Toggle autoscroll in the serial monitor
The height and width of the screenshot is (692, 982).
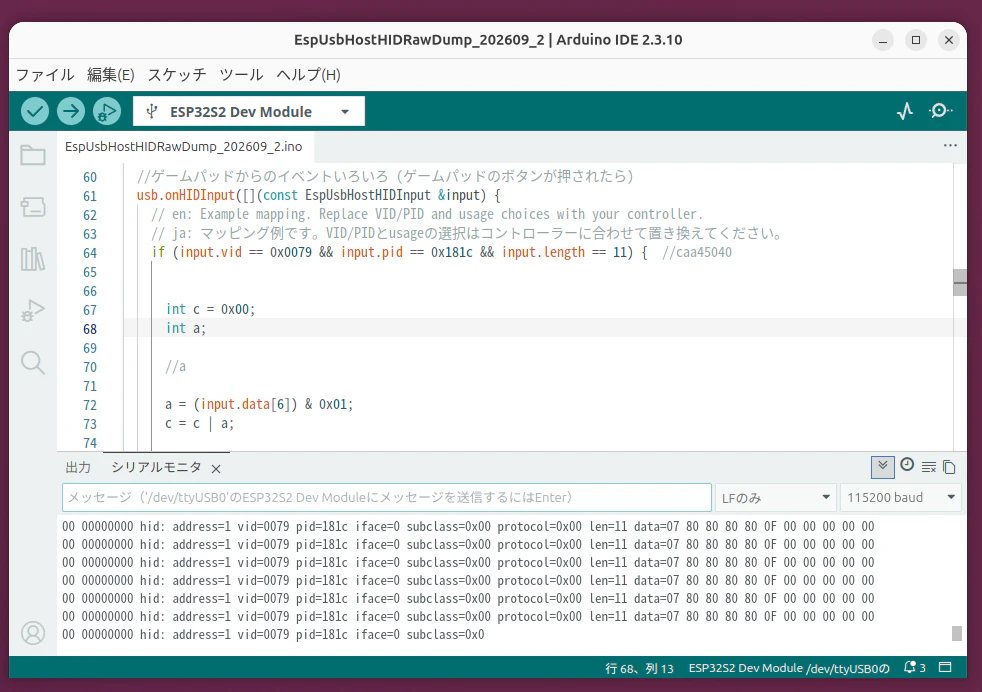(882, 467)
